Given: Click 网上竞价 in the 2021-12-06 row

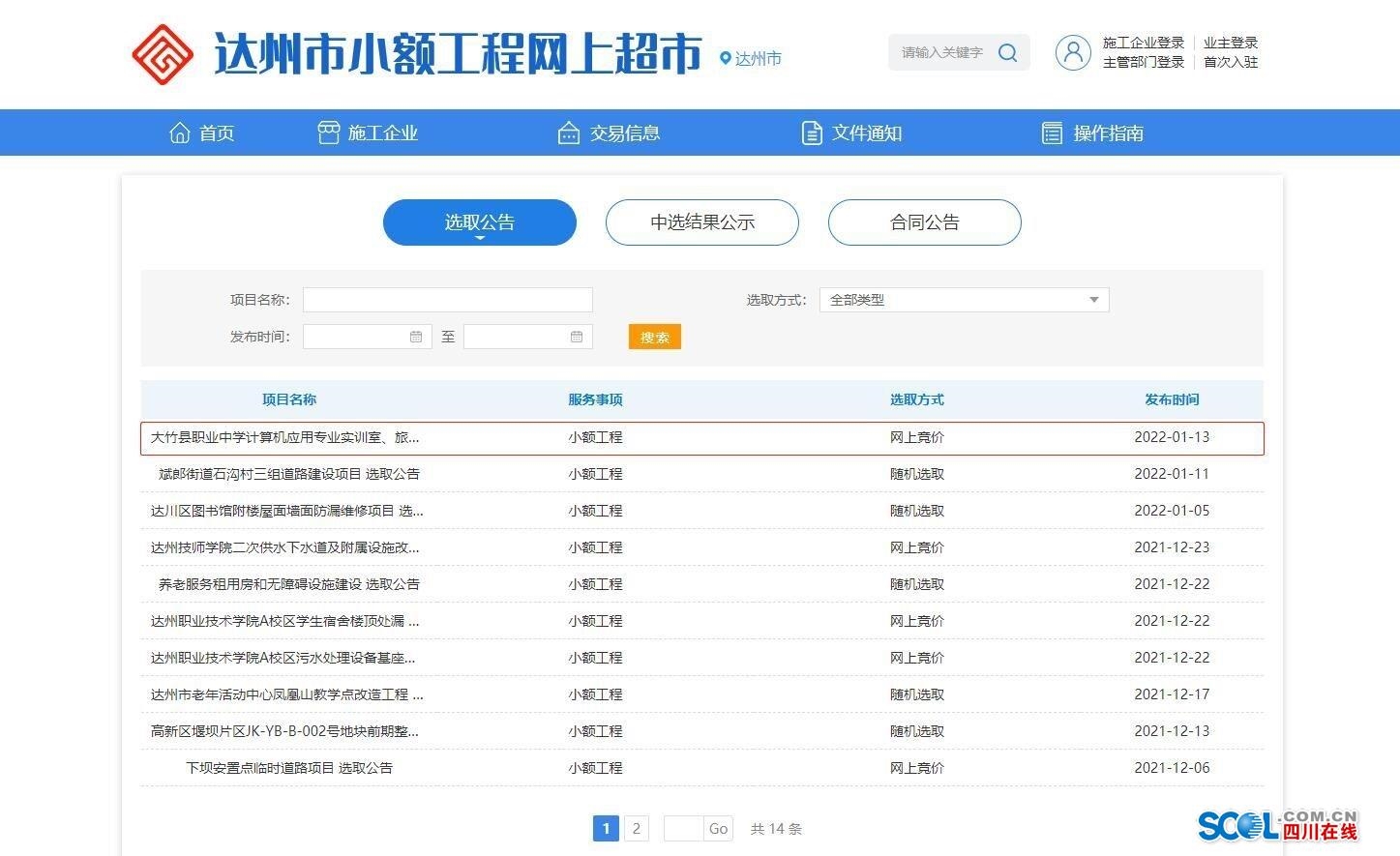Looking at the screenshot, I should click(917, 768).
